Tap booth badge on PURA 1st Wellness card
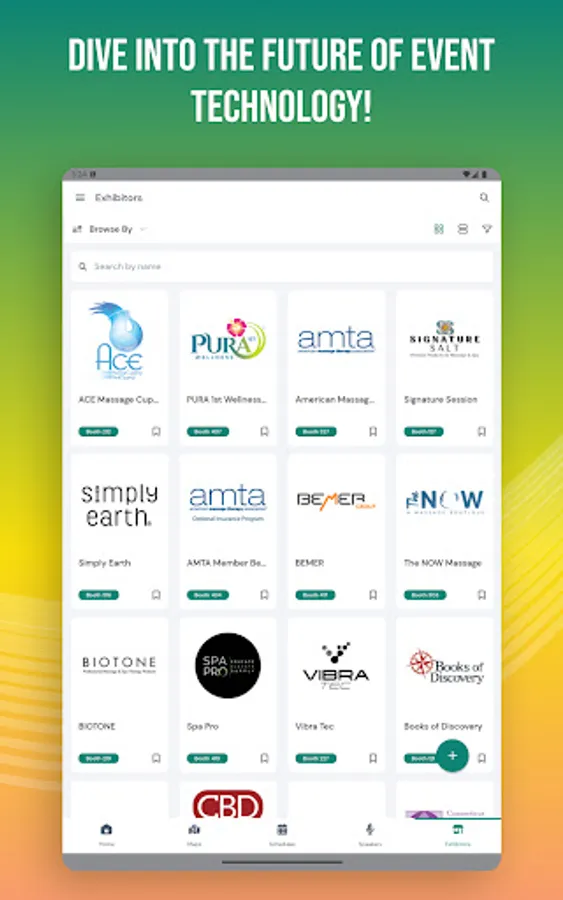563x900 pixels. tap(208, 432)
